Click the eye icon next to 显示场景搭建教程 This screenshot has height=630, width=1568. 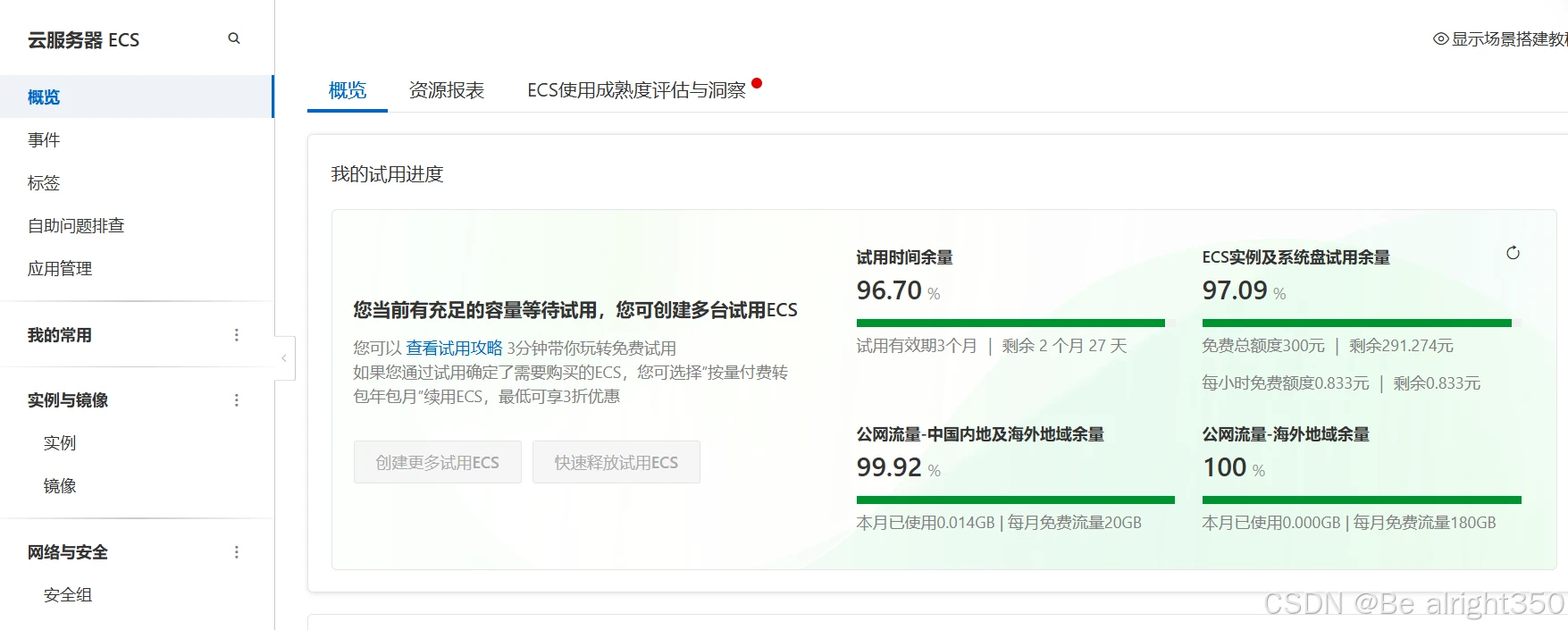[1440, 39]
